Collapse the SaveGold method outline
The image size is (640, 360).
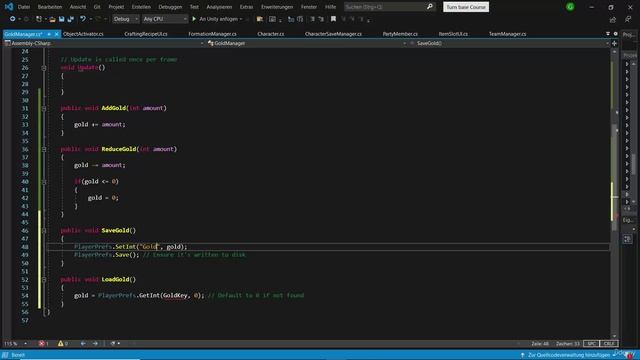44,231
